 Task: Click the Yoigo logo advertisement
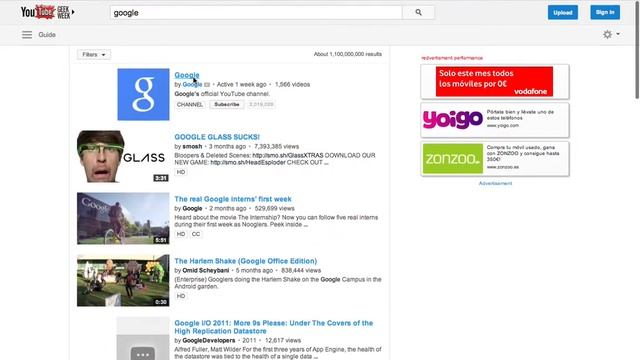[x=453, y=120]
